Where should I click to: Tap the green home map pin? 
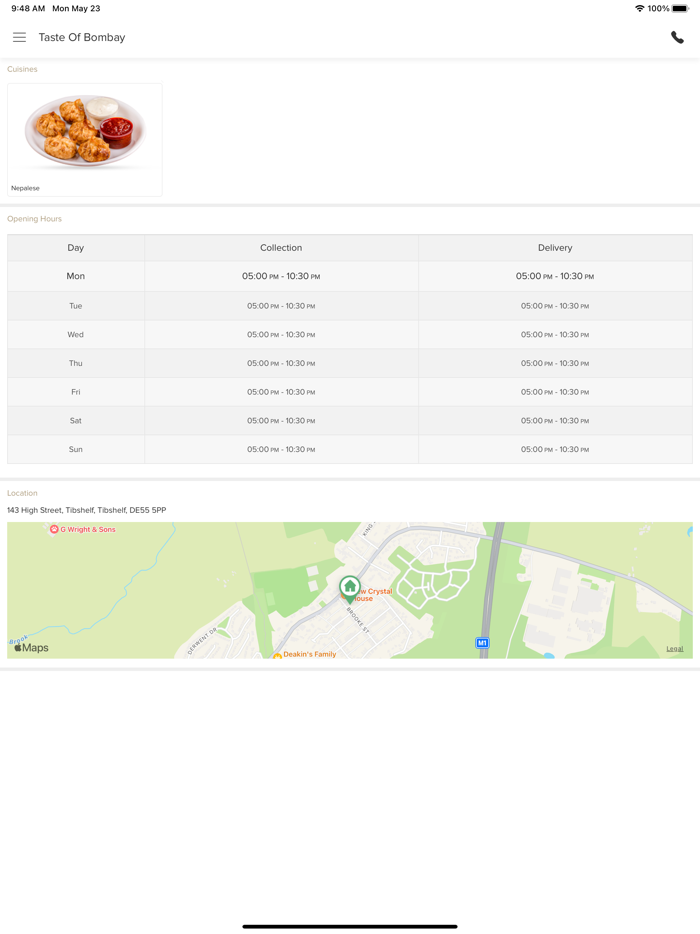click(x=349, y=587)
